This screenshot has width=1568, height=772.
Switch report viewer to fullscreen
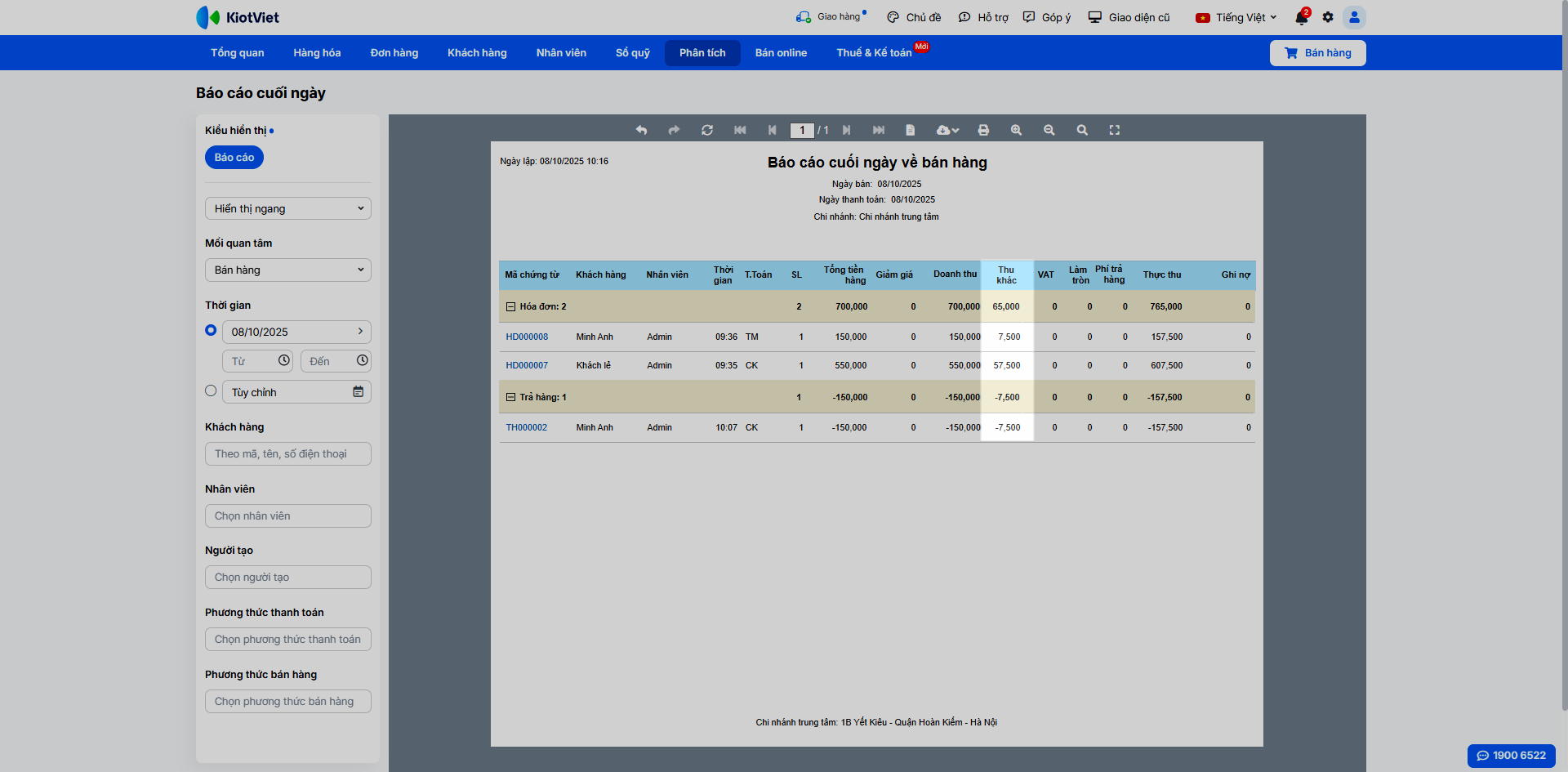pyautogui.click(x=1115, y=130)
